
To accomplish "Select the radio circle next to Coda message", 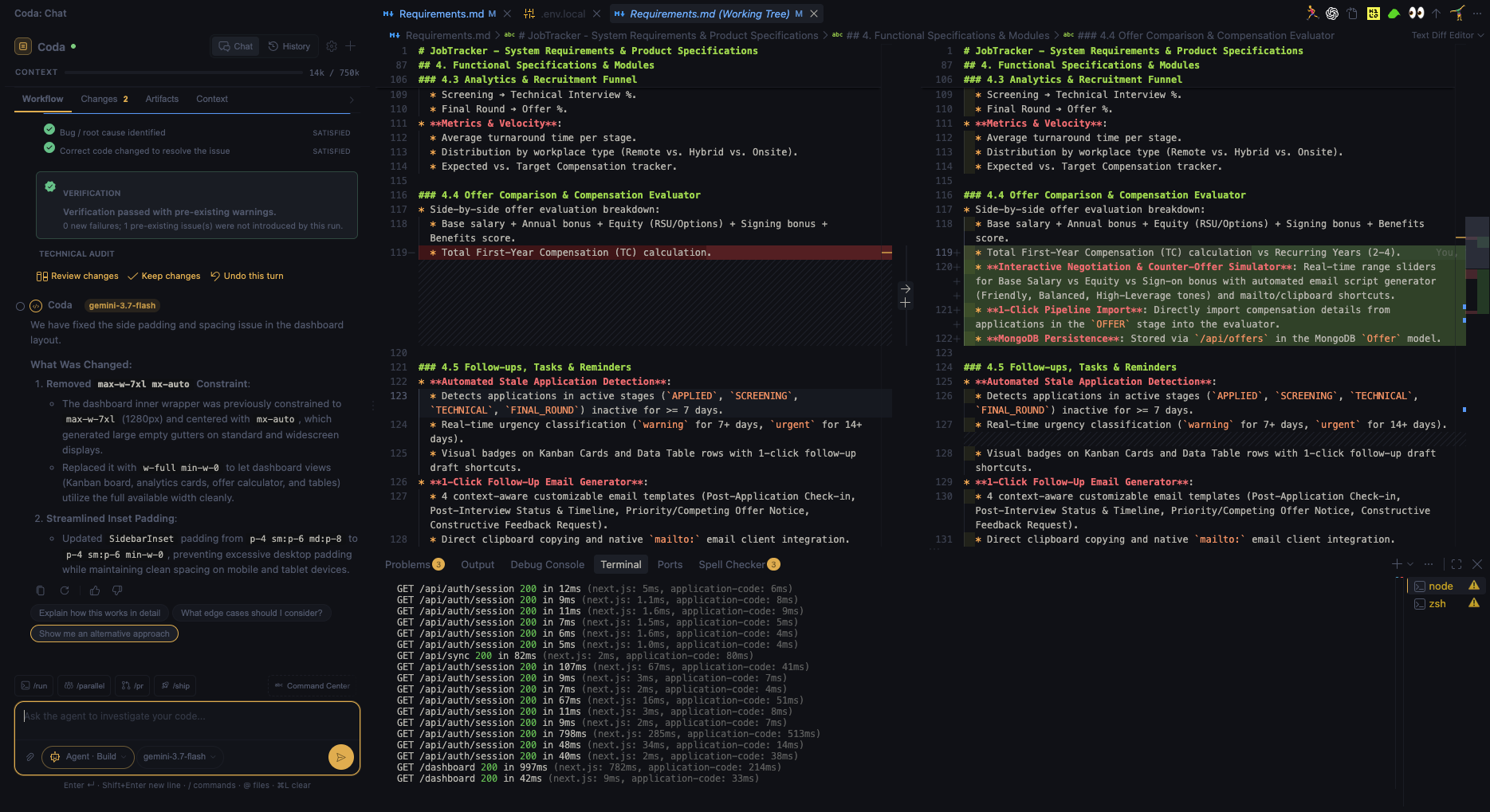I will 20,306.
